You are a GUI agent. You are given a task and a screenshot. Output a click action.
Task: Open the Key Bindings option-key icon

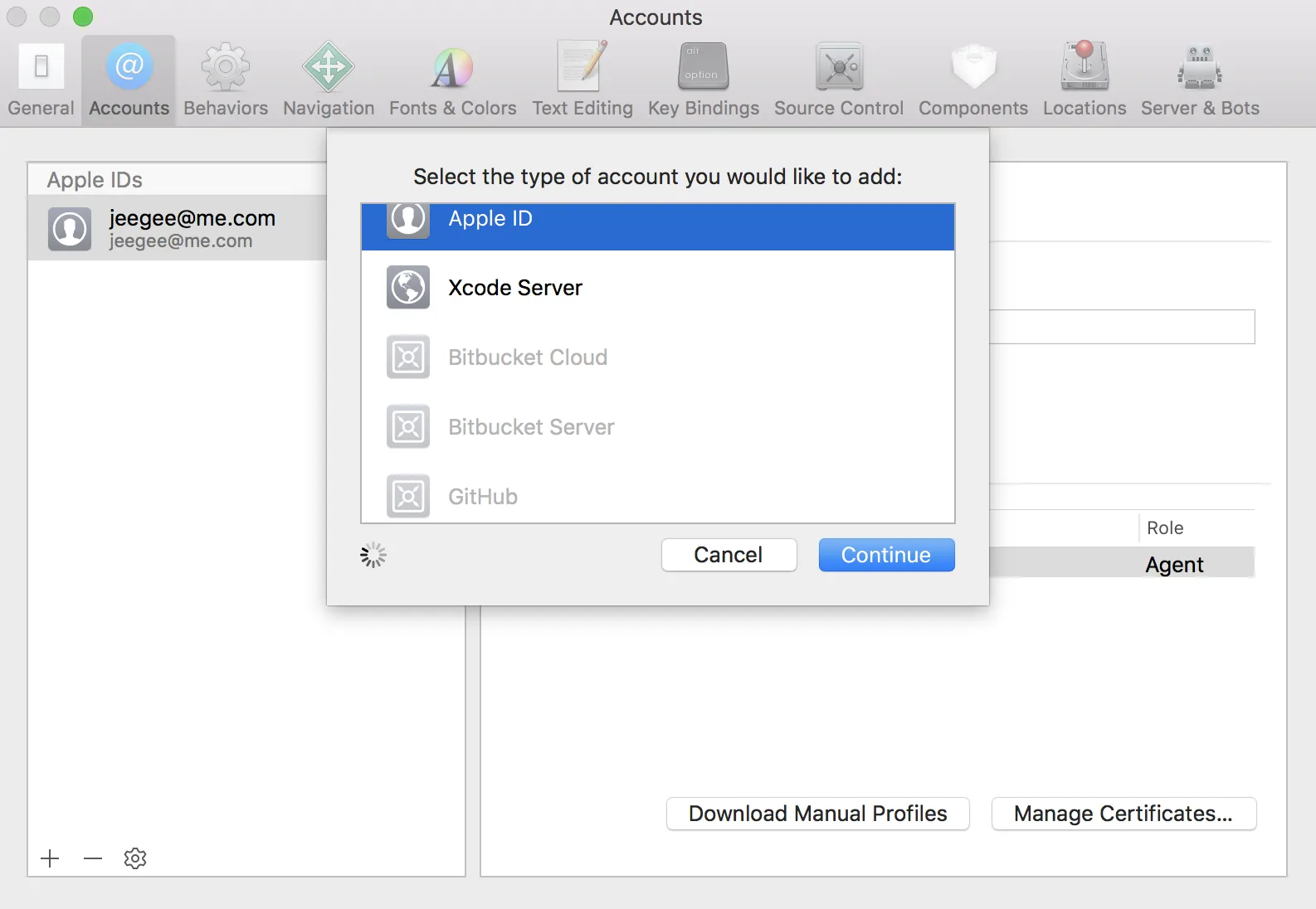click(704, 66)
